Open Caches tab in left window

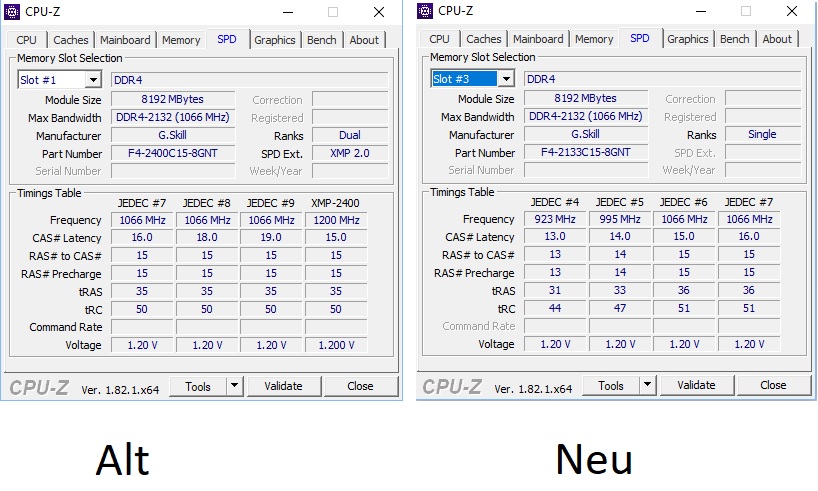click(70, 40)
